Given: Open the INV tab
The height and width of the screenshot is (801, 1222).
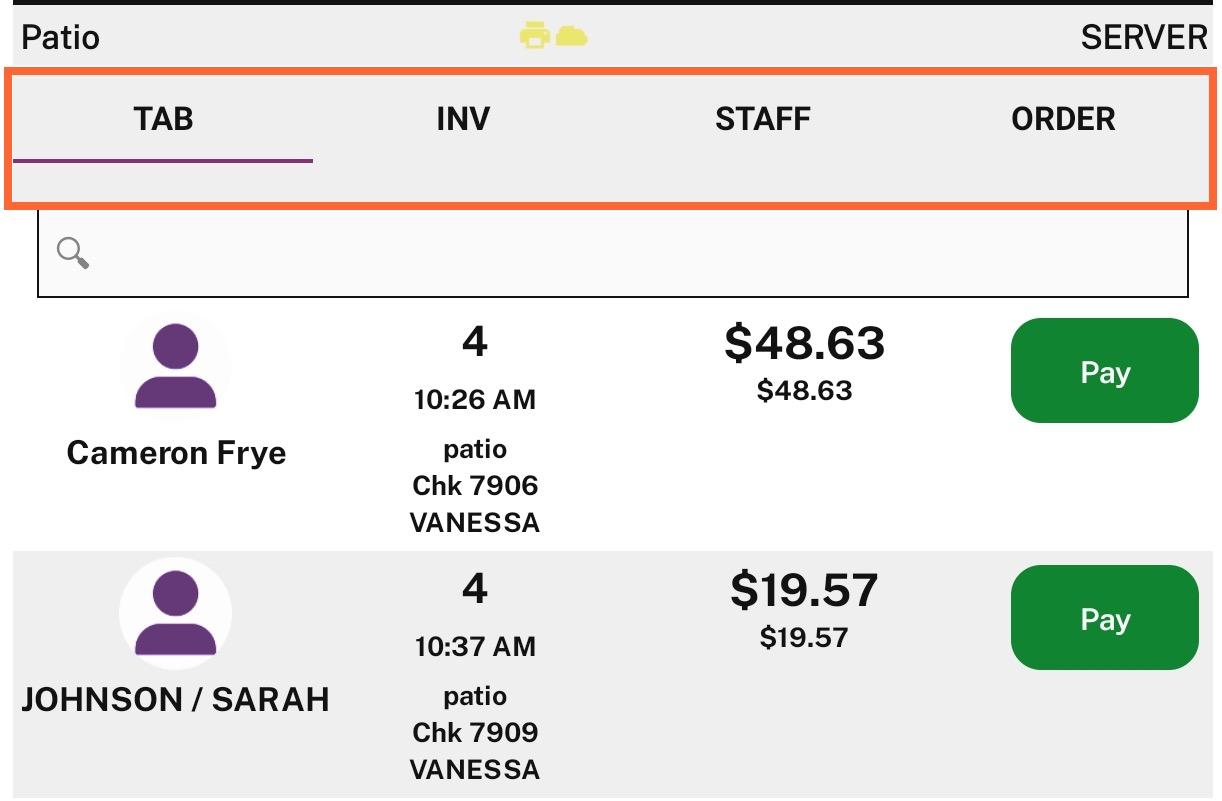Looking at the screenshot, I should click(x=463, y=119).
